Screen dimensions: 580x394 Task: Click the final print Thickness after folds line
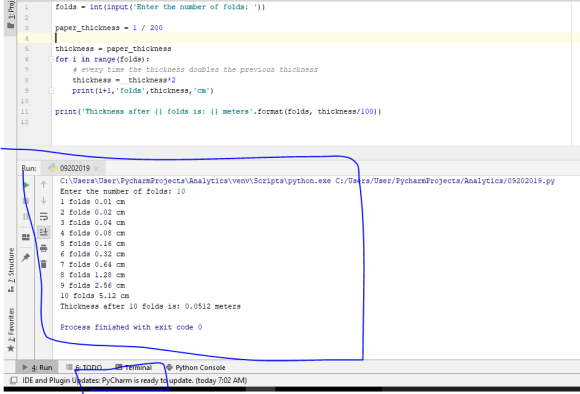[218, 111]
